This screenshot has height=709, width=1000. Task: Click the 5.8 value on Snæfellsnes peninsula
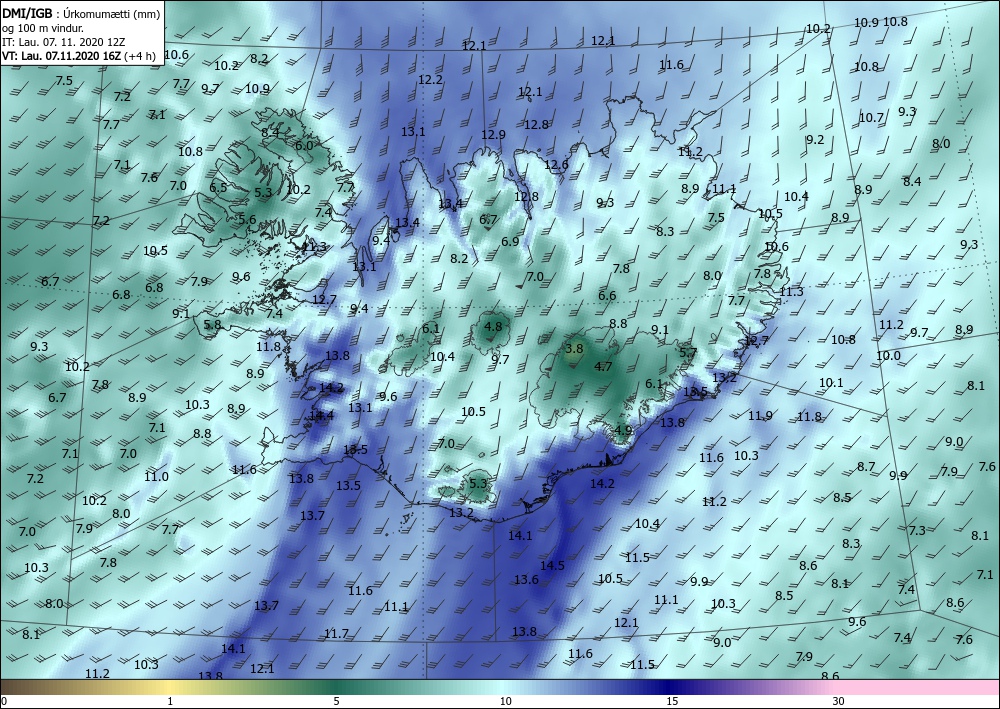[212, 325]
